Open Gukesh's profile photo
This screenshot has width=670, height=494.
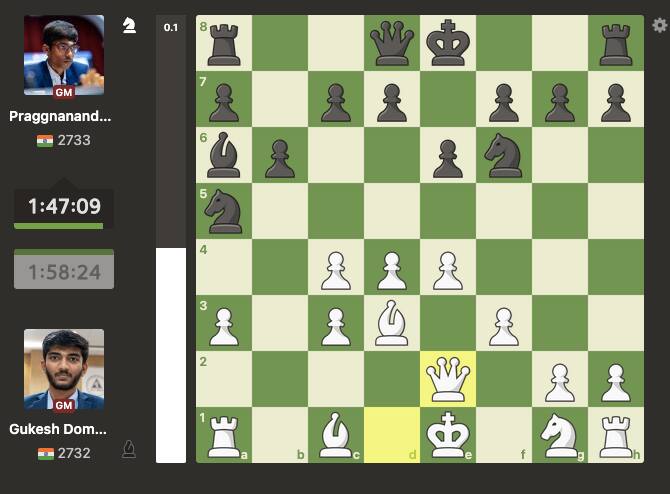click(x=64, y=369)
